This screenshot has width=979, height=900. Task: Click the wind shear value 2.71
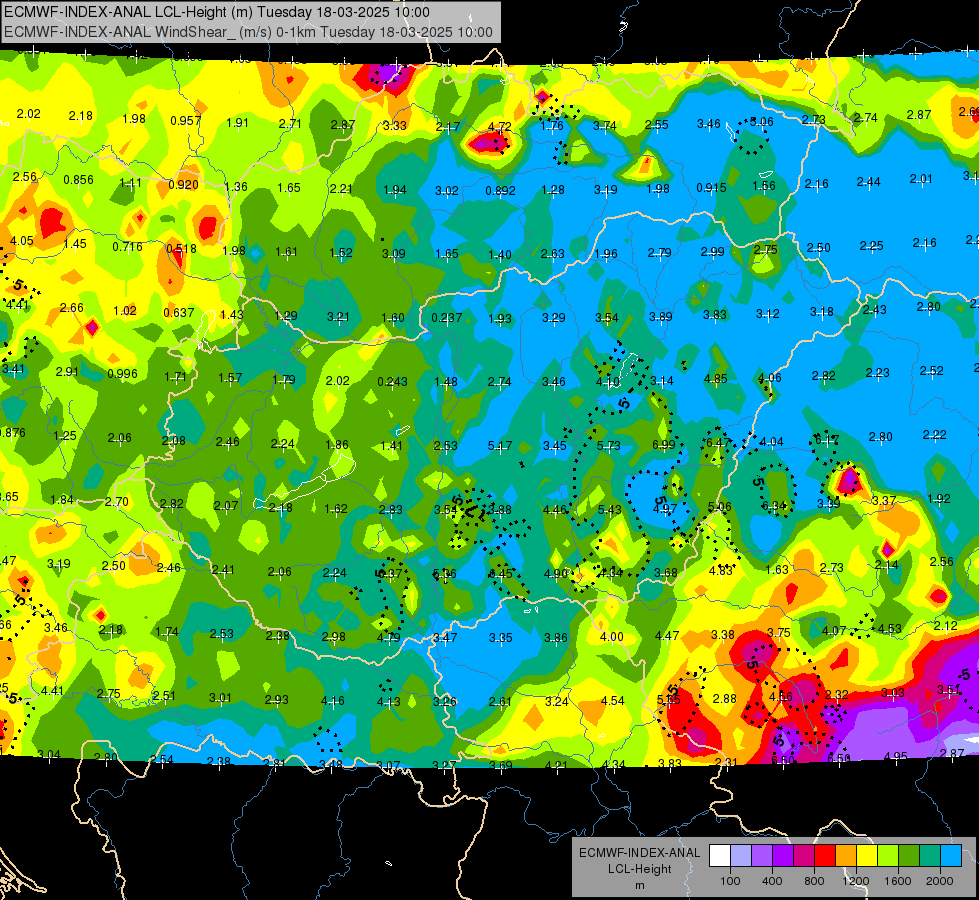point(290,124)
